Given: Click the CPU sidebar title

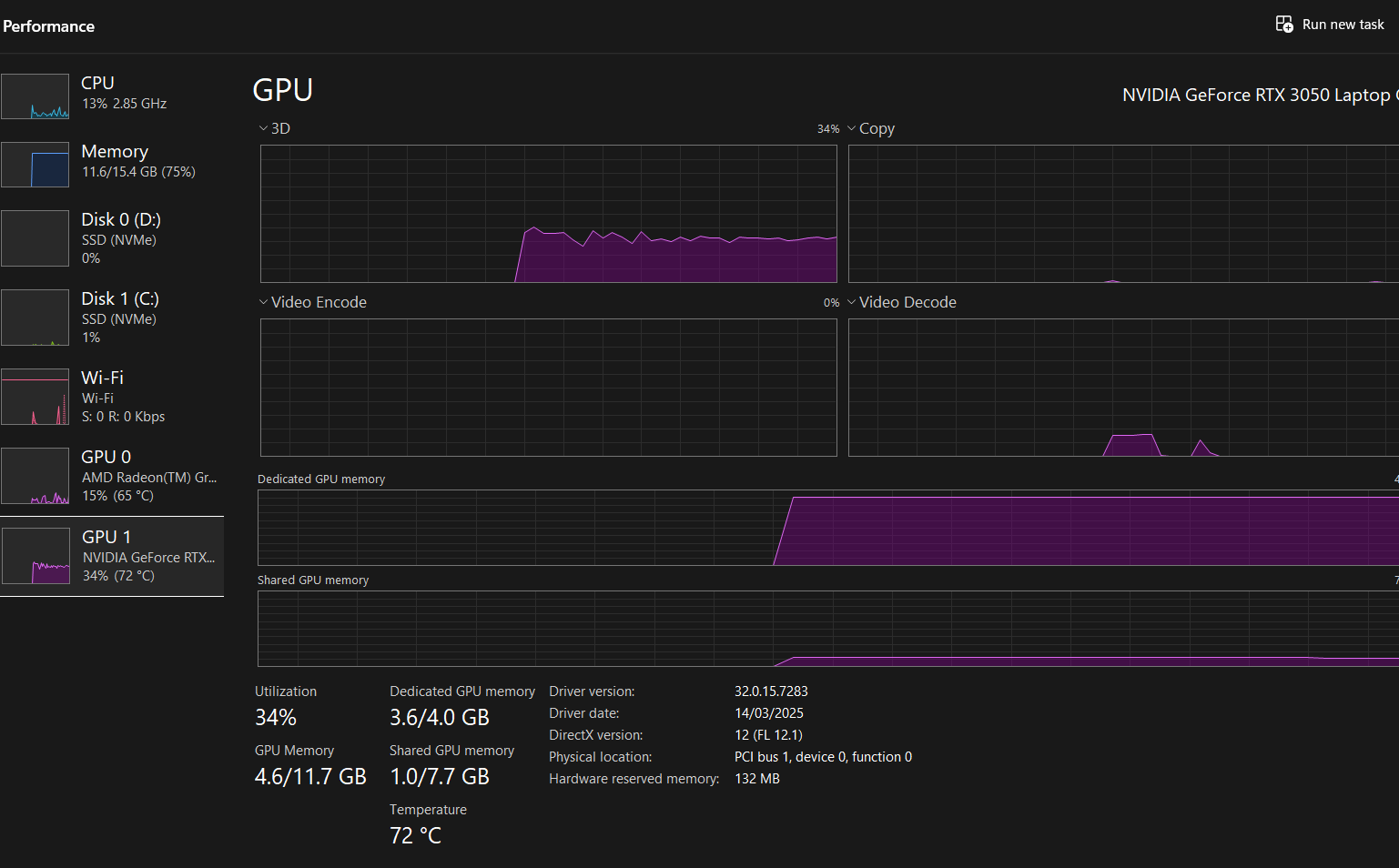Looking at the screenshot, I should pyautogui.click(x=97, y=83).
